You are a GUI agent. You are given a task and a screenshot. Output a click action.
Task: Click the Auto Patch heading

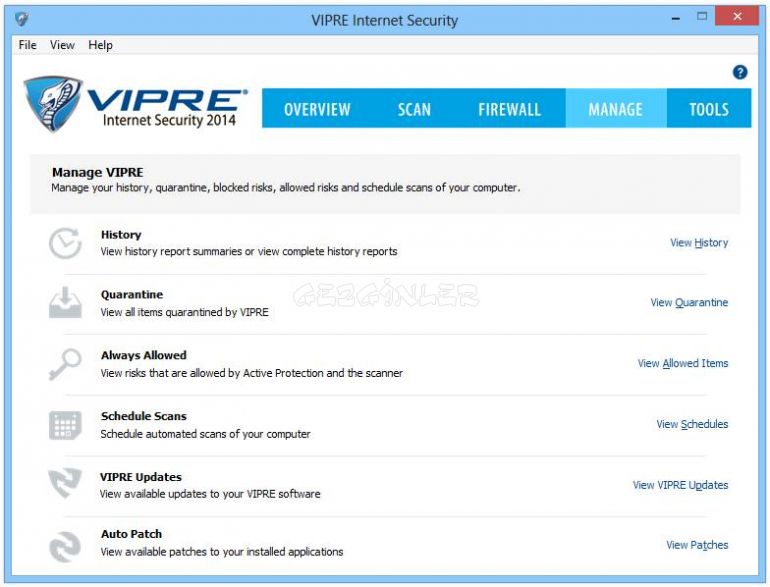click(x=131, y=534)
